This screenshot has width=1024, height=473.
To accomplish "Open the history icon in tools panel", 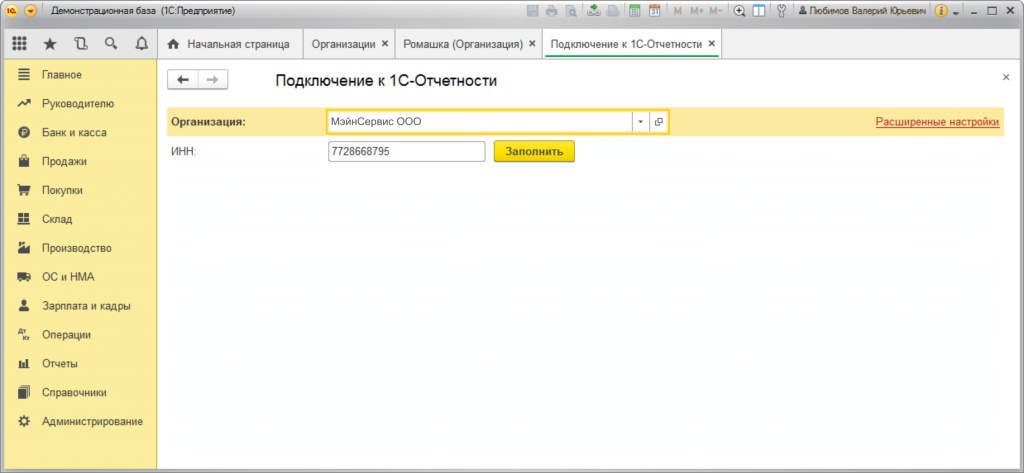I will (x=80, y=45).
